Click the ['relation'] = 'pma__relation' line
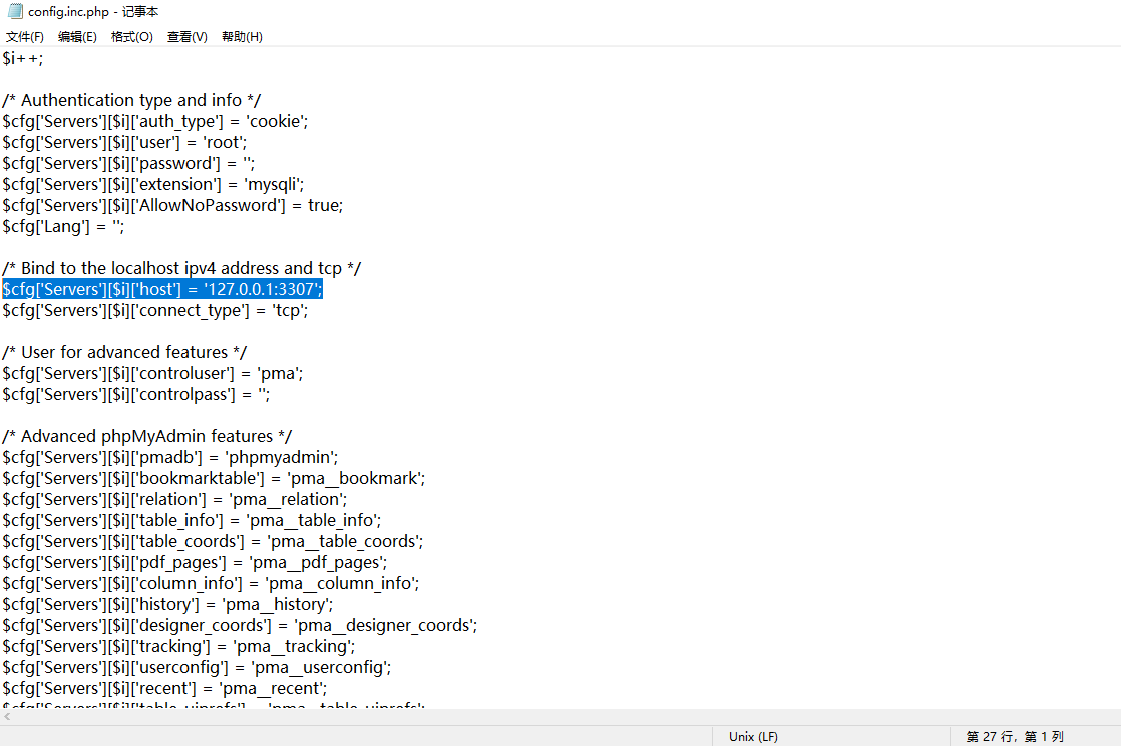This screenshot has width=1121, height=746. pyautogui.click(x=175, y=499)
